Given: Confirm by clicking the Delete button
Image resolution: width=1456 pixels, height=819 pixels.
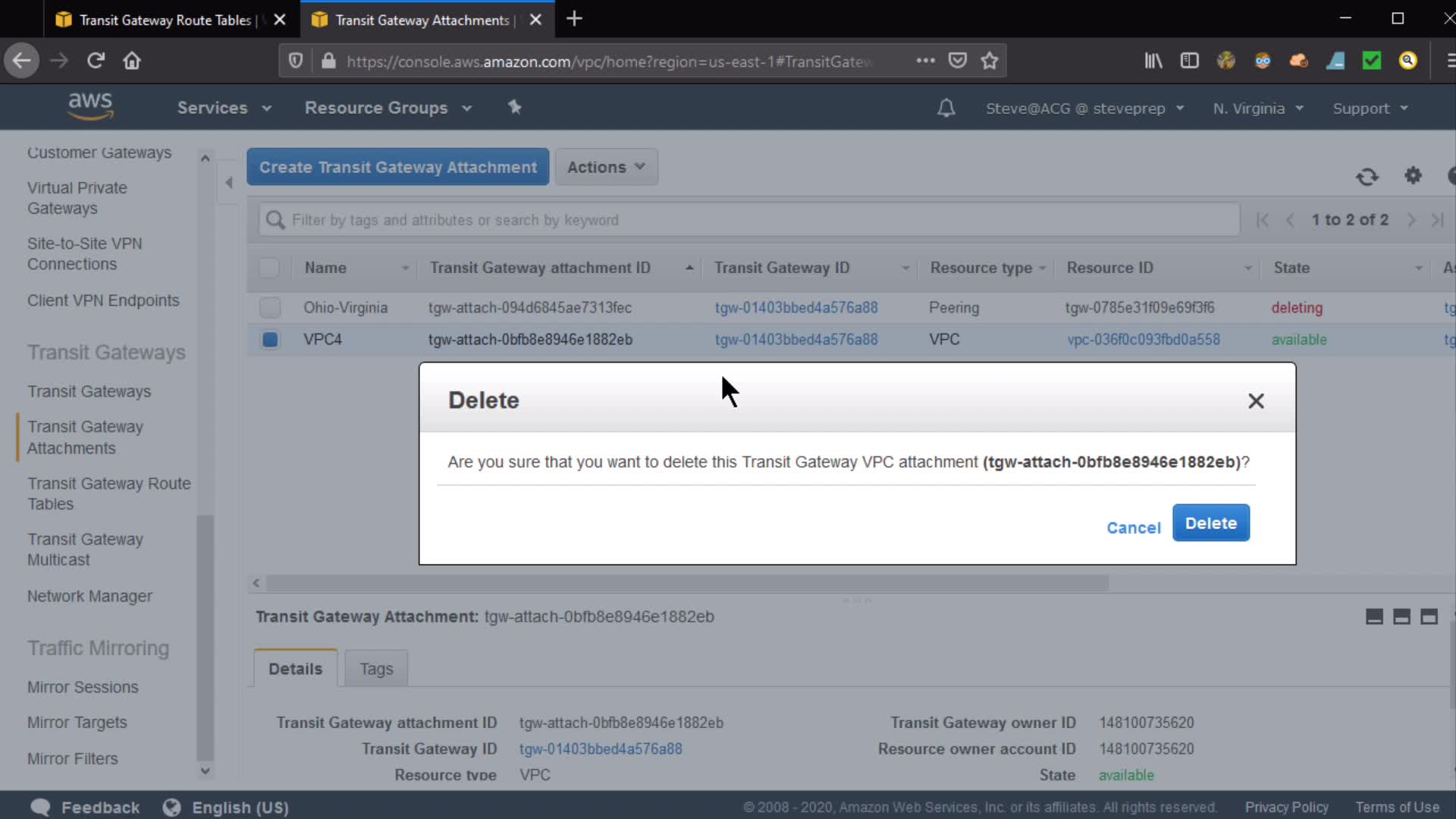Looking at the screenshot, I should (x=1210, y=523).
